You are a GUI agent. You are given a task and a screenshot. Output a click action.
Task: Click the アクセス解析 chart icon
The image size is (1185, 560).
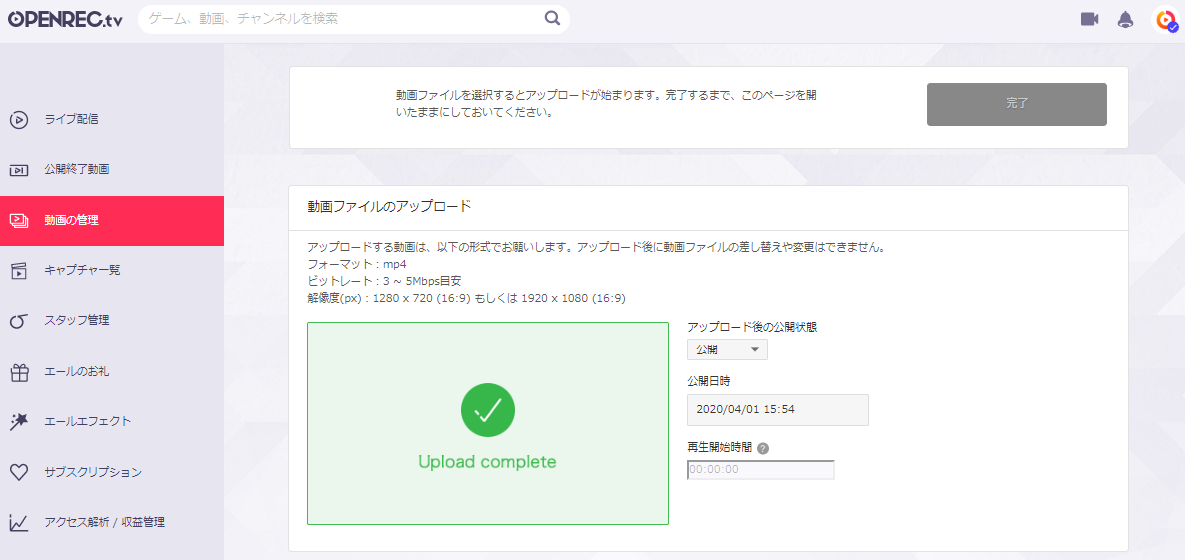(19, 522)
